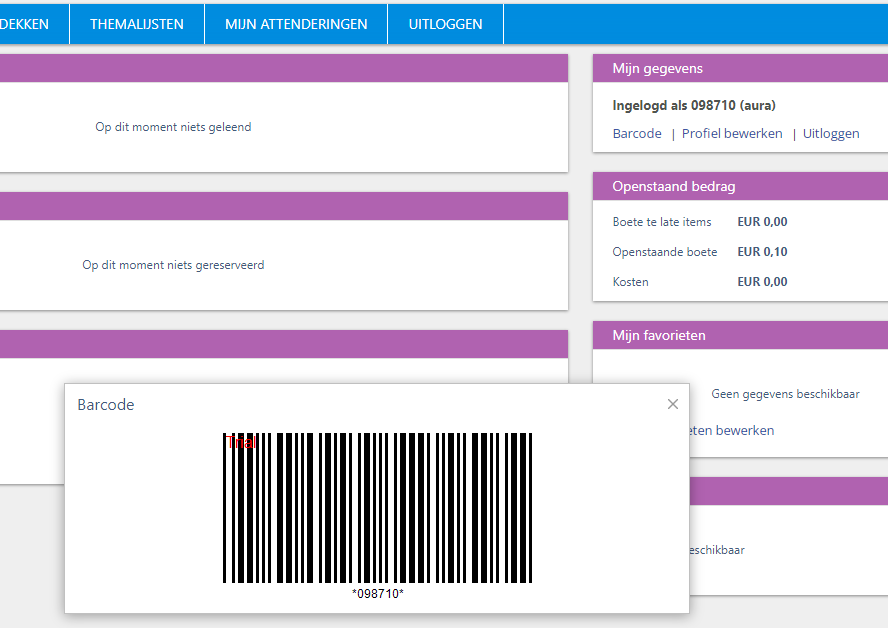Open the Themalijsten navigation tab
The image size is (888, 628).
pyautogui.click(x=137, y=24)
